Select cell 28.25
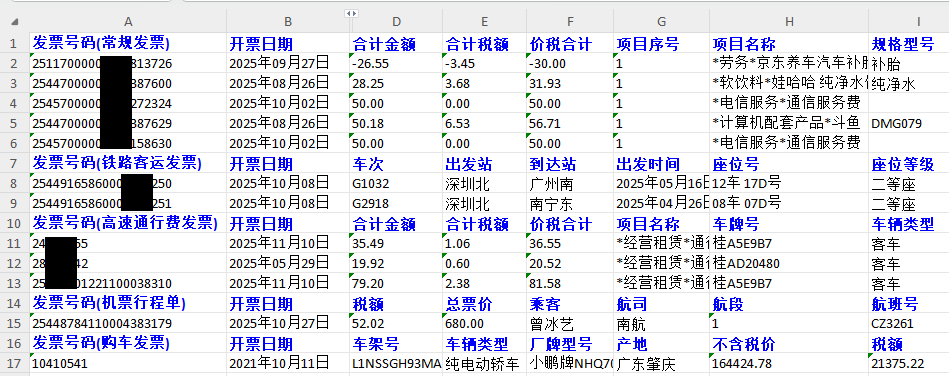The width and height of the screenshot is (949, 376). [x=396, y=84]
